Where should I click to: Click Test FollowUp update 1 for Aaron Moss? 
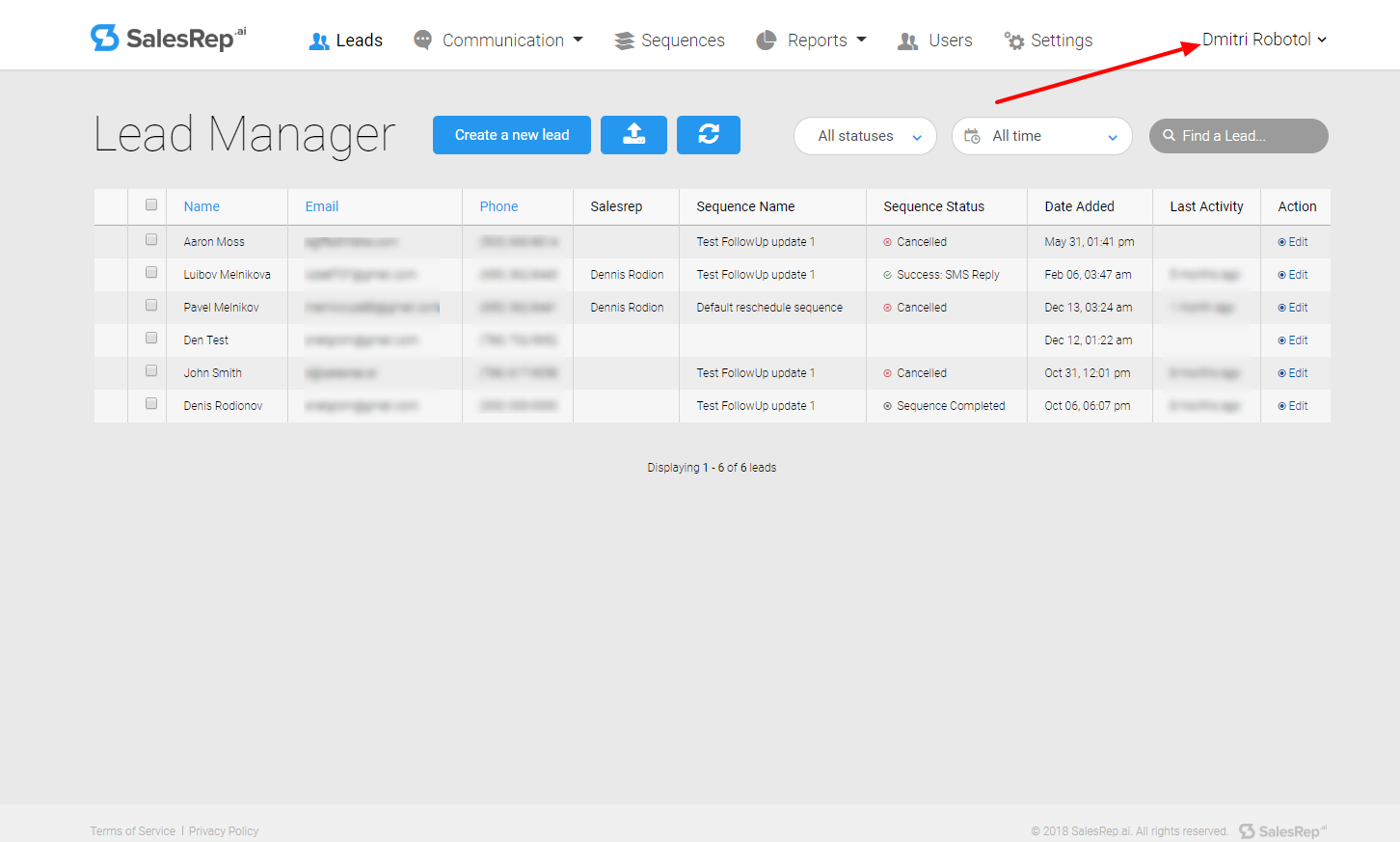(x=756, y=242)
